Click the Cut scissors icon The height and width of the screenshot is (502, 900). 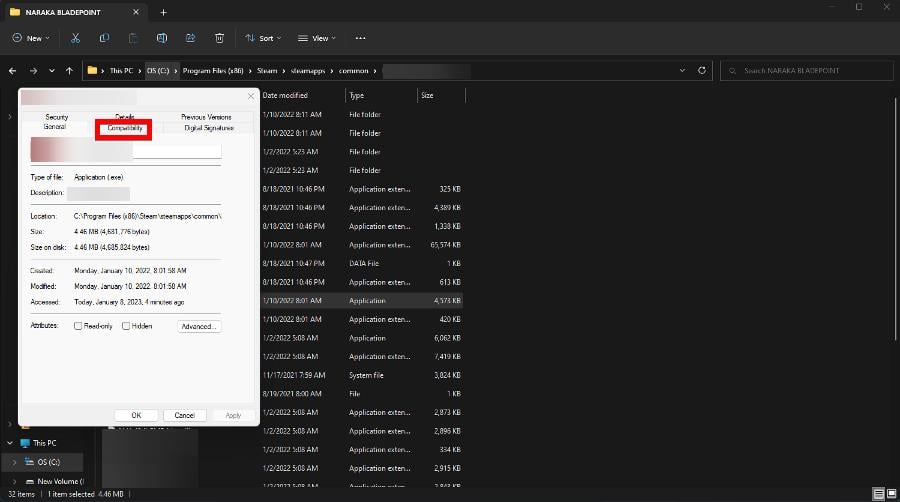[x=75, y=38]
